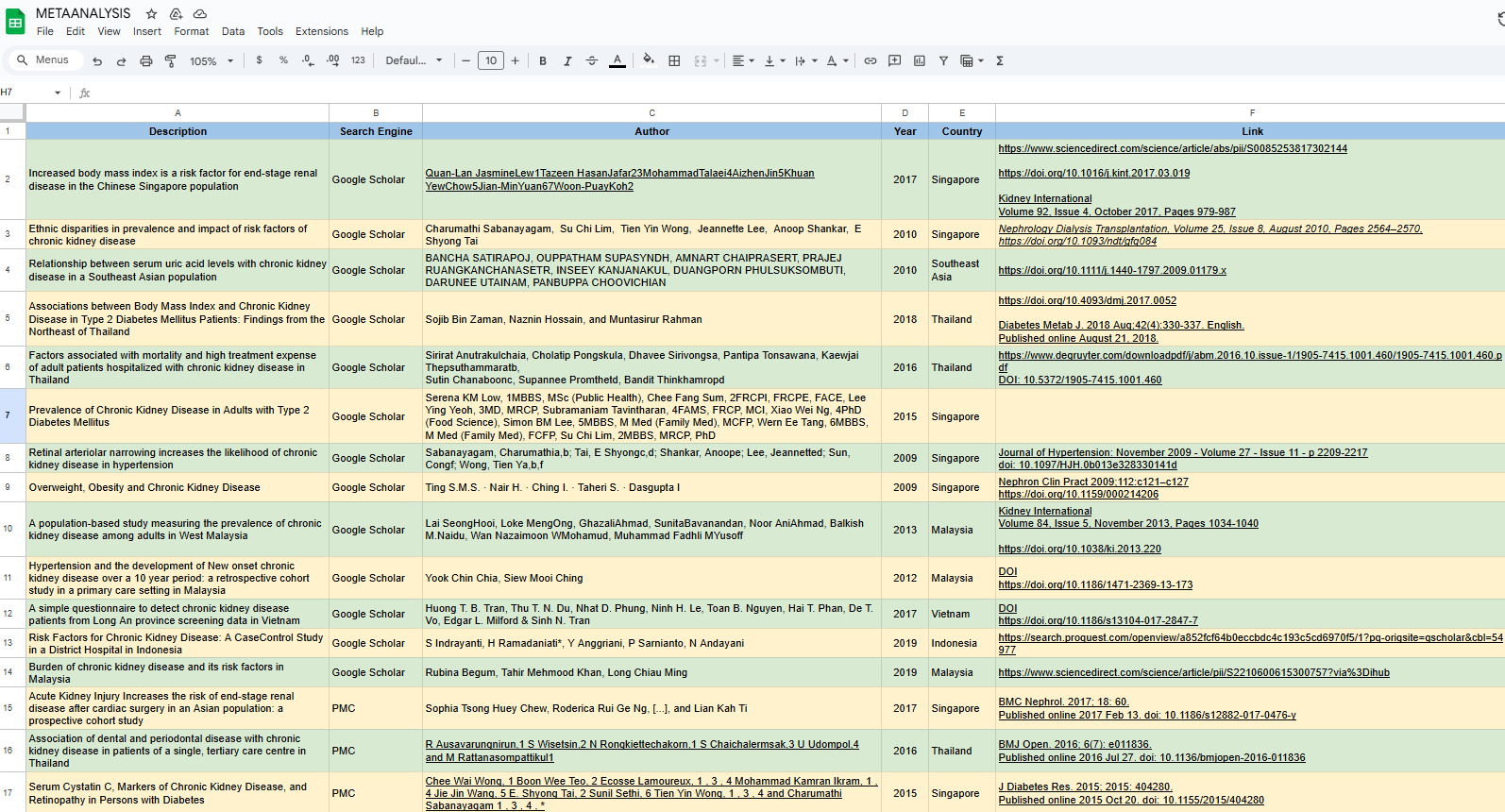The height and width of the screenshot is (812, 1505).
Task: Open the Quan-Lan Jasmine Lew author link
Action: click(x=619, y=179)
